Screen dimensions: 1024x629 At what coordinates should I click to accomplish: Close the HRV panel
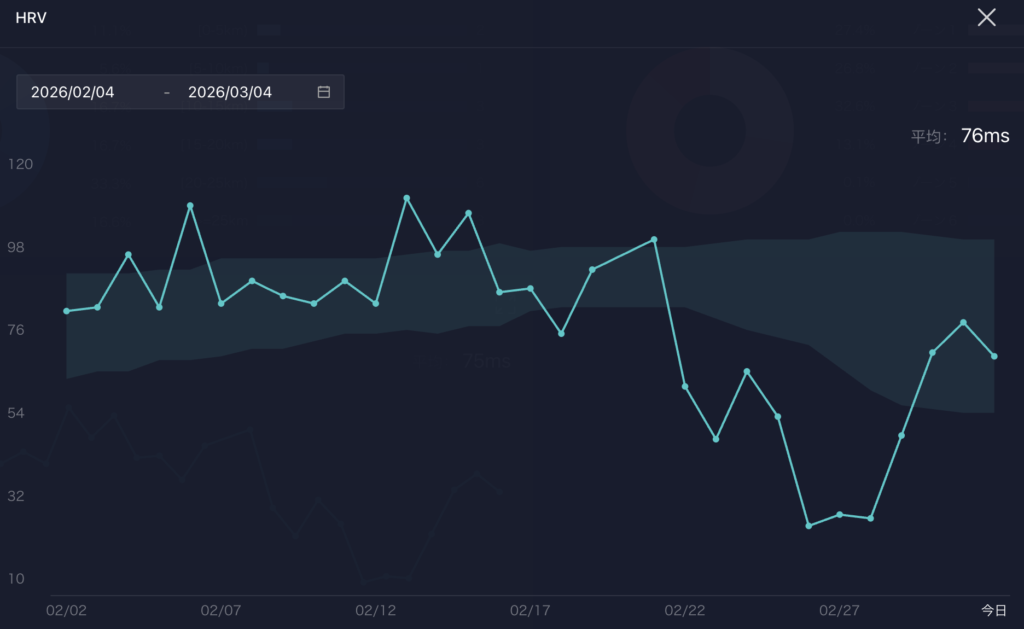986,18
